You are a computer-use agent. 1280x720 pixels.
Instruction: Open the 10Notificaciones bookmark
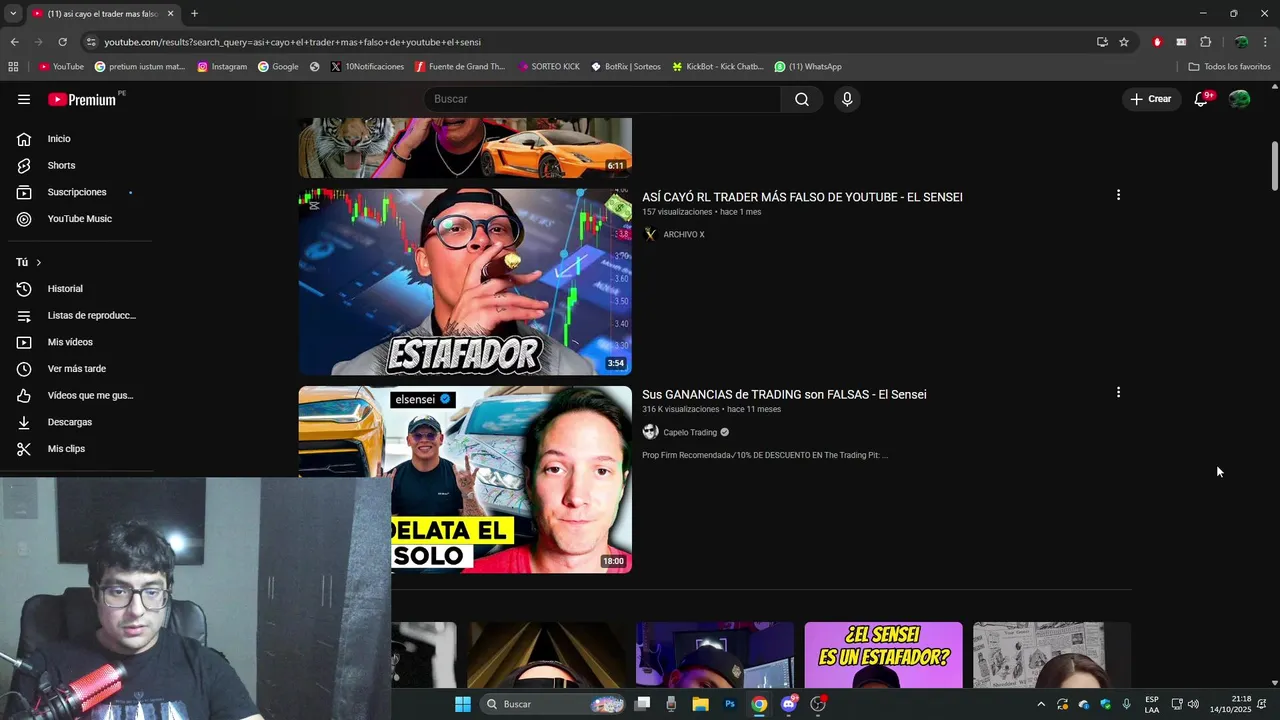[x=367, y=67]
